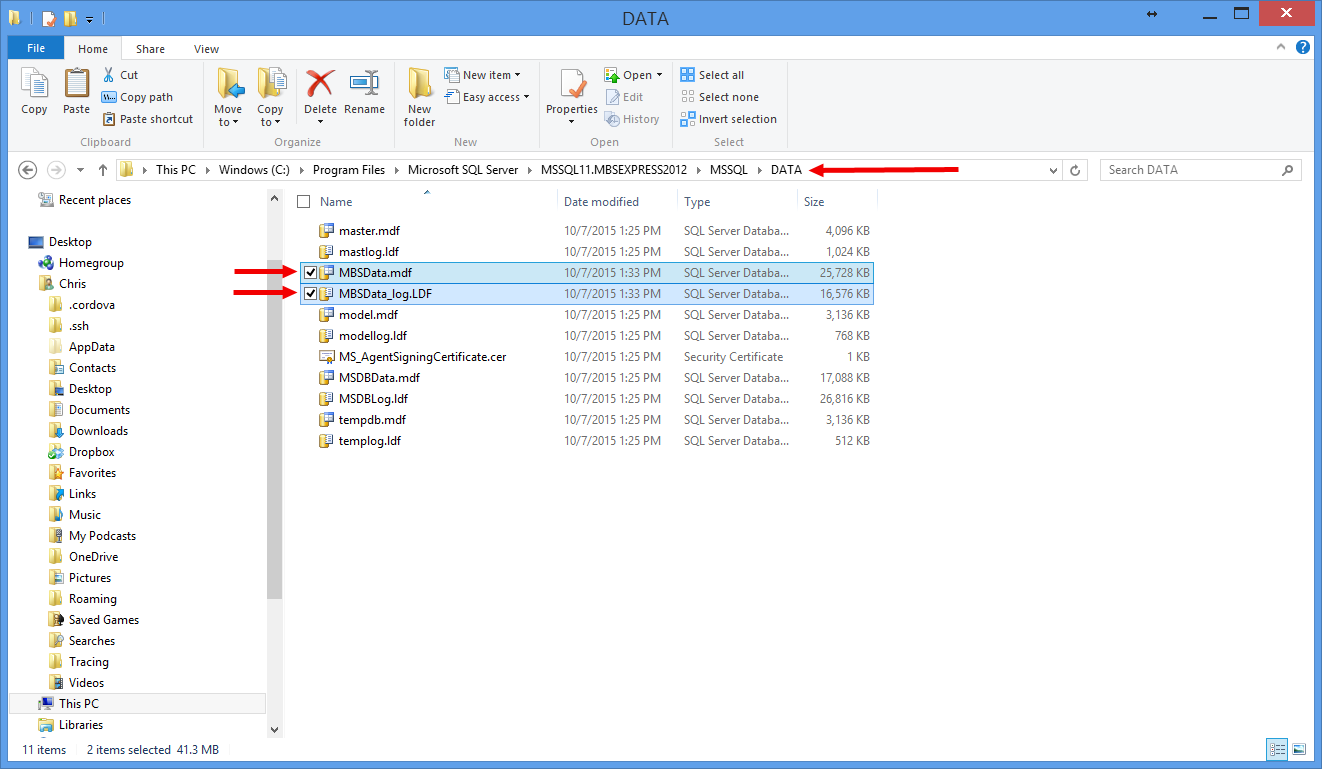Open the Move to dropdown
Screen dimensions: 1322x769
click(228, 97)
